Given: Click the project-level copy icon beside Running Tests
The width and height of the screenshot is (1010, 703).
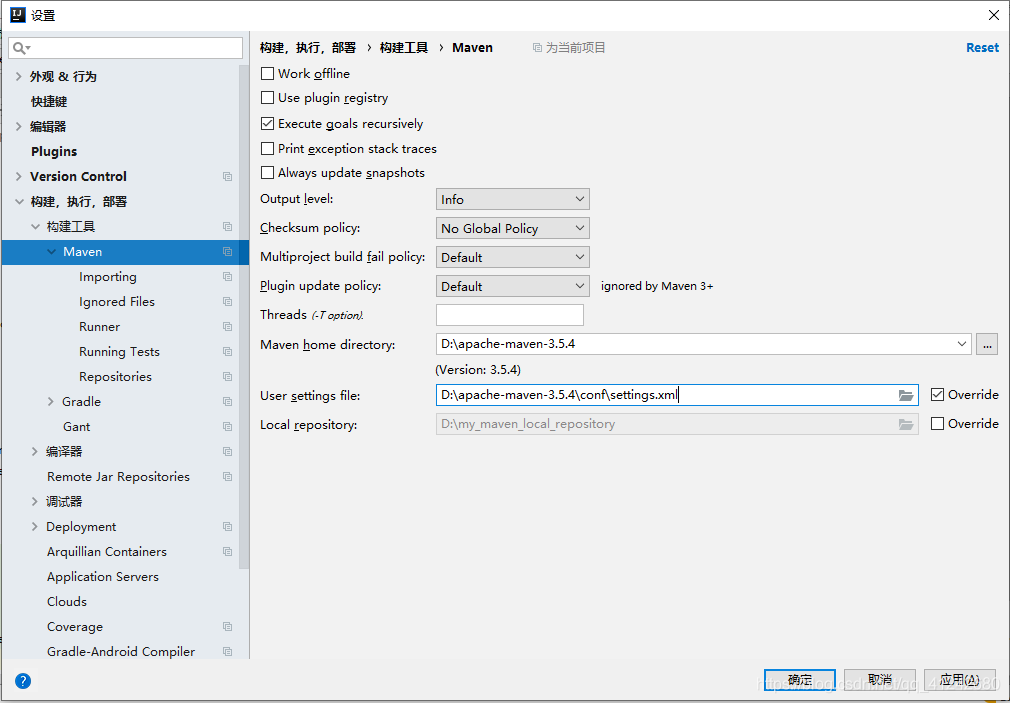Looking at the screenshot, I should tap(227, 352).
